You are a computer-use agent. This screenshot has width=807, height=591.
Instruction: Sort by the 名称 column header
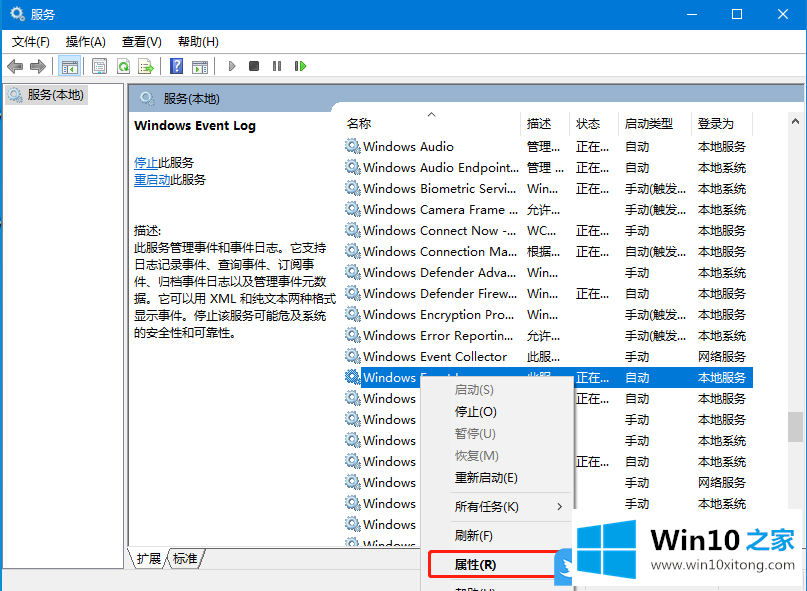click(431, 124)
